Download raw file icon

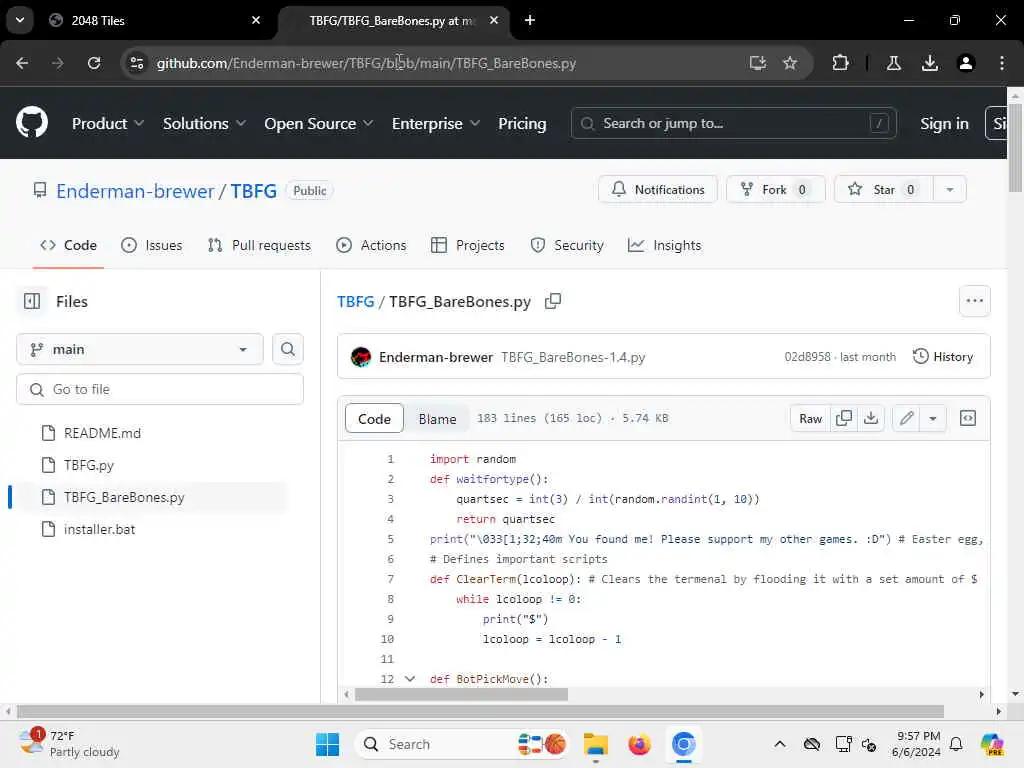coord(871,418)
